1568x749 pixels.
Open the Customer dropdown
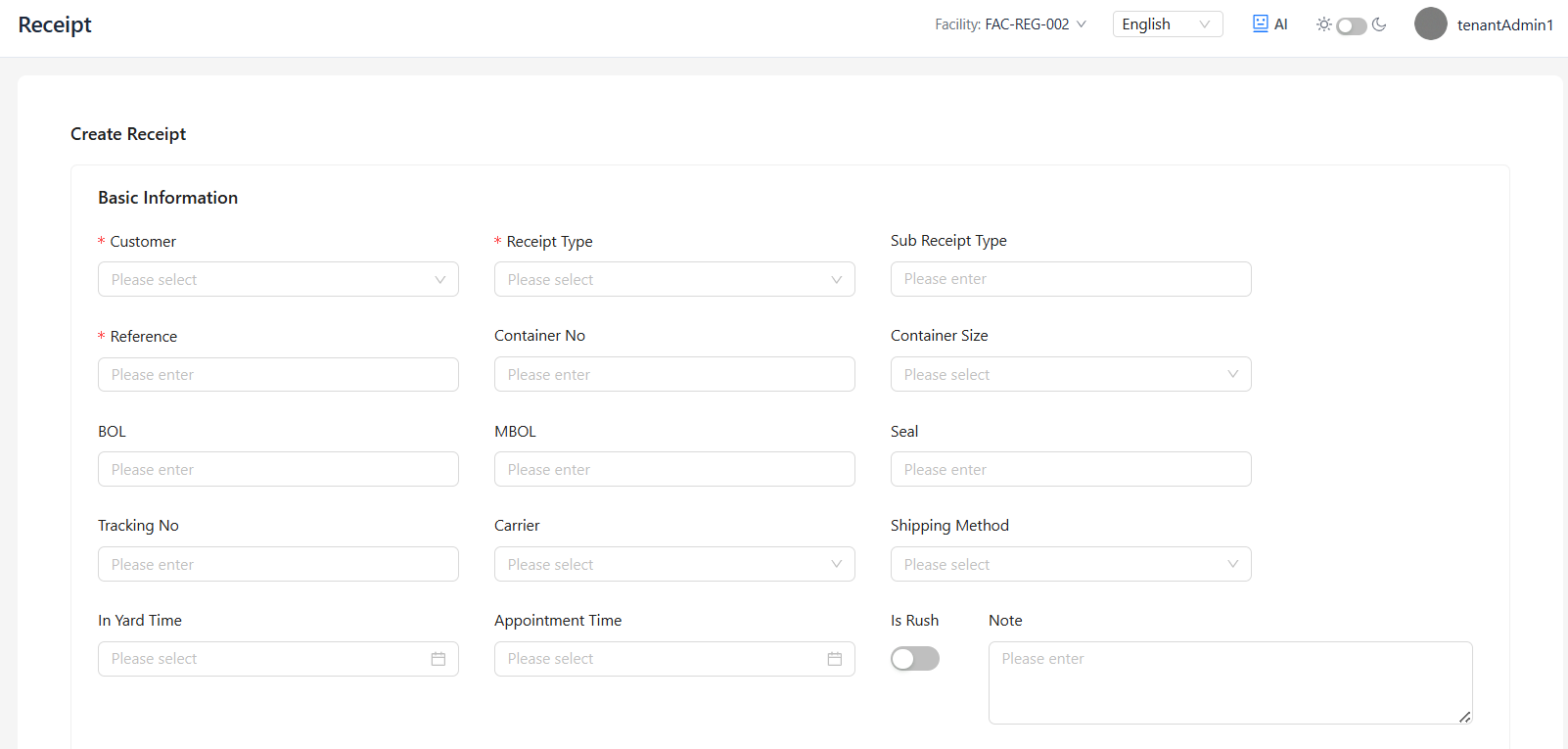click(x=278, y=279)
